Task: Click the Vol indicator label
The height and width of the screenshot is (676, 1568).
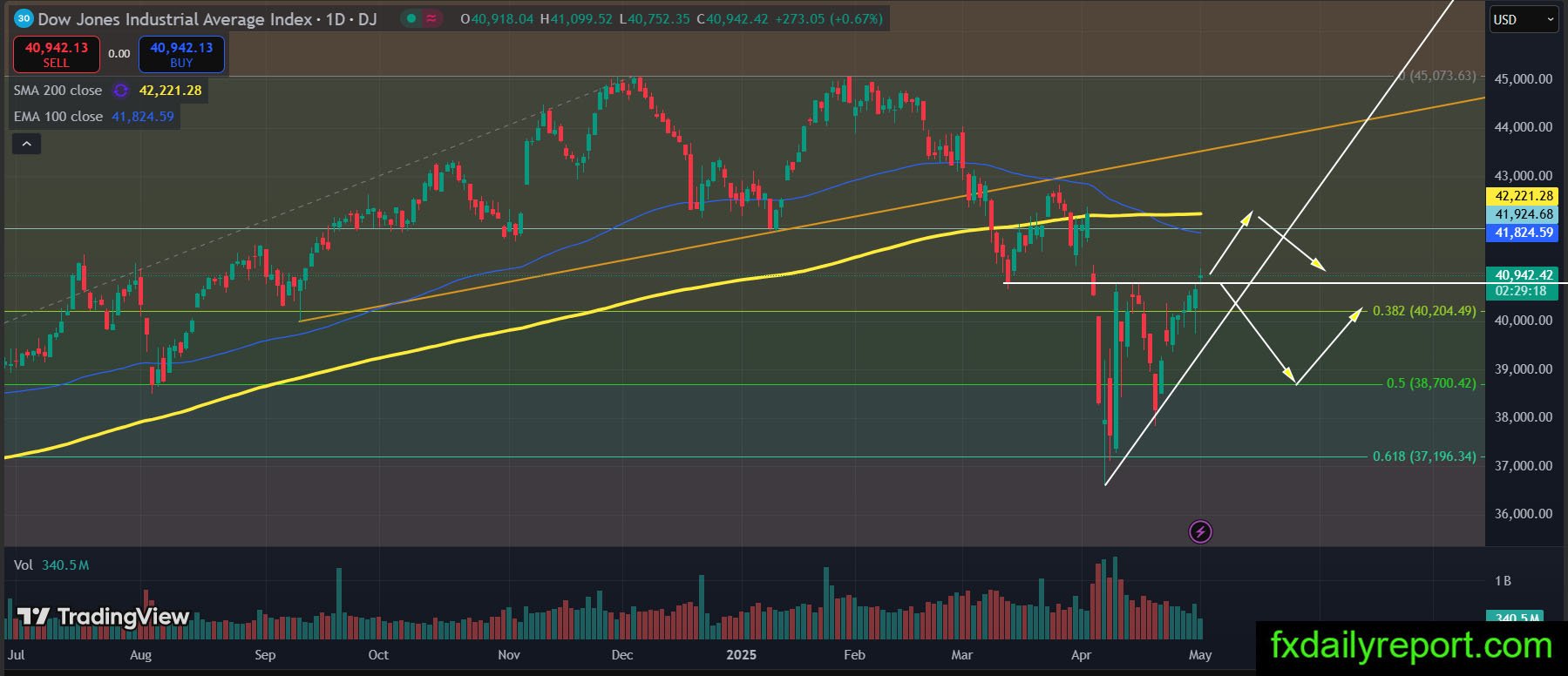Action: pyautogui.click(x=24, y=565)
